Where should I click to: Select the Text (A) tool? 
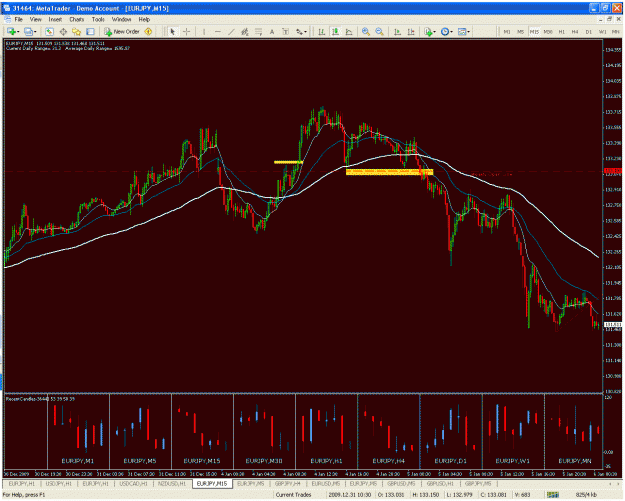pyautogui.click(x=272, y=31)
